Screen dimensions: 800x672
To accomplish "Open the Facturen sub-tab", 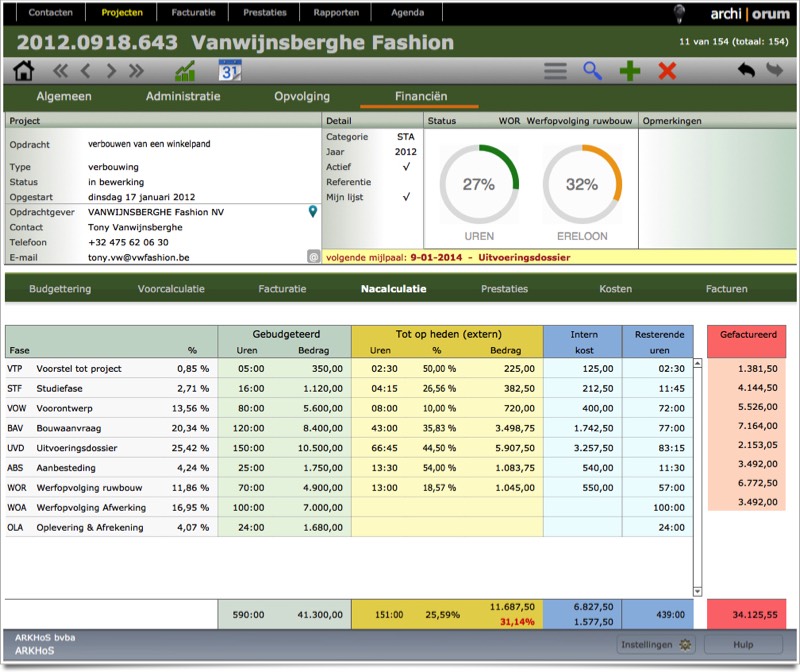I will tap(727, 289).
